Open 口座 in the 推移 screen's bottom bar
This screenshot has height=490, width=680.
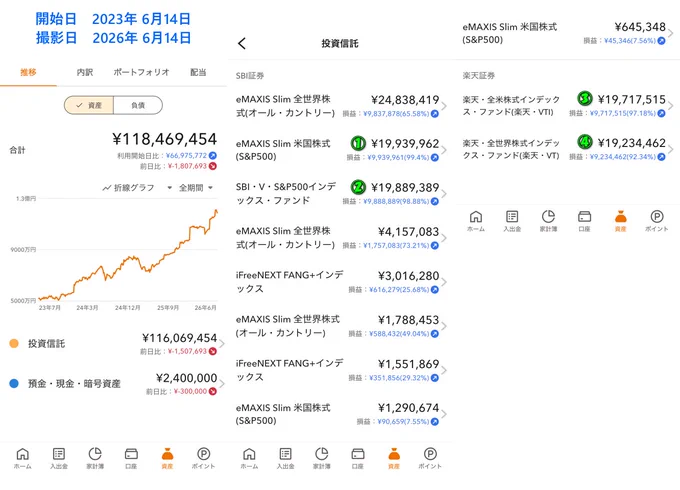131,458
